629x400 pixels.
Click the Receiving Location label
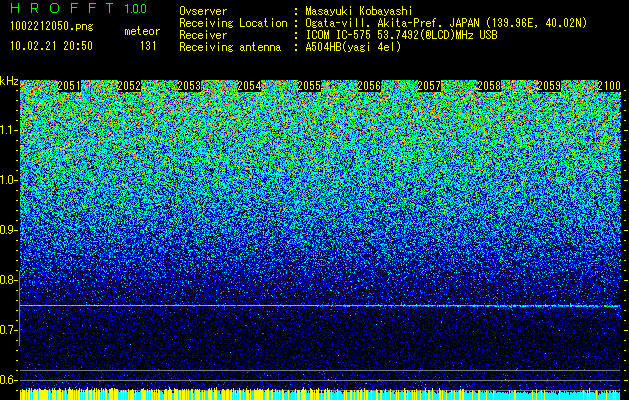233,23
